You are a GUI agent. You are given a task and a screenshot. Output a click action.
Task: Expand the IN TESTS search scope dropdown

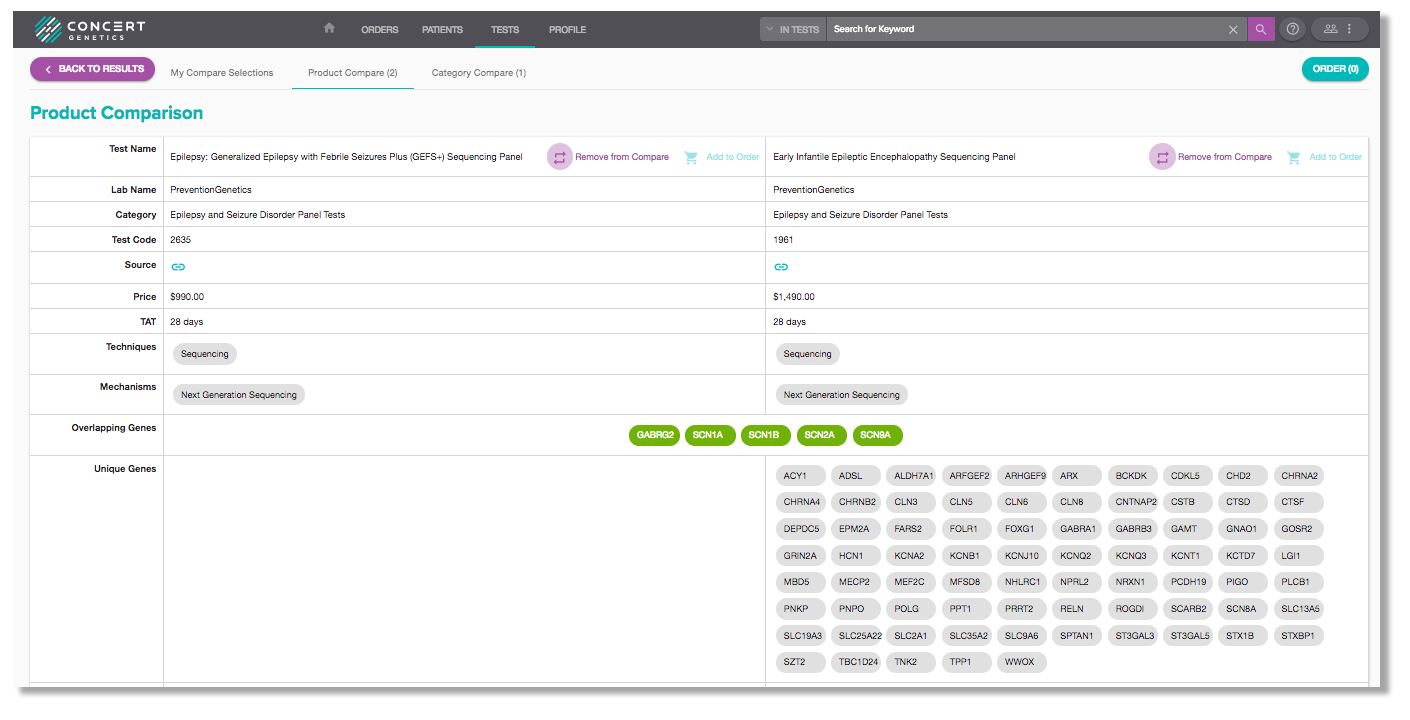792,29
